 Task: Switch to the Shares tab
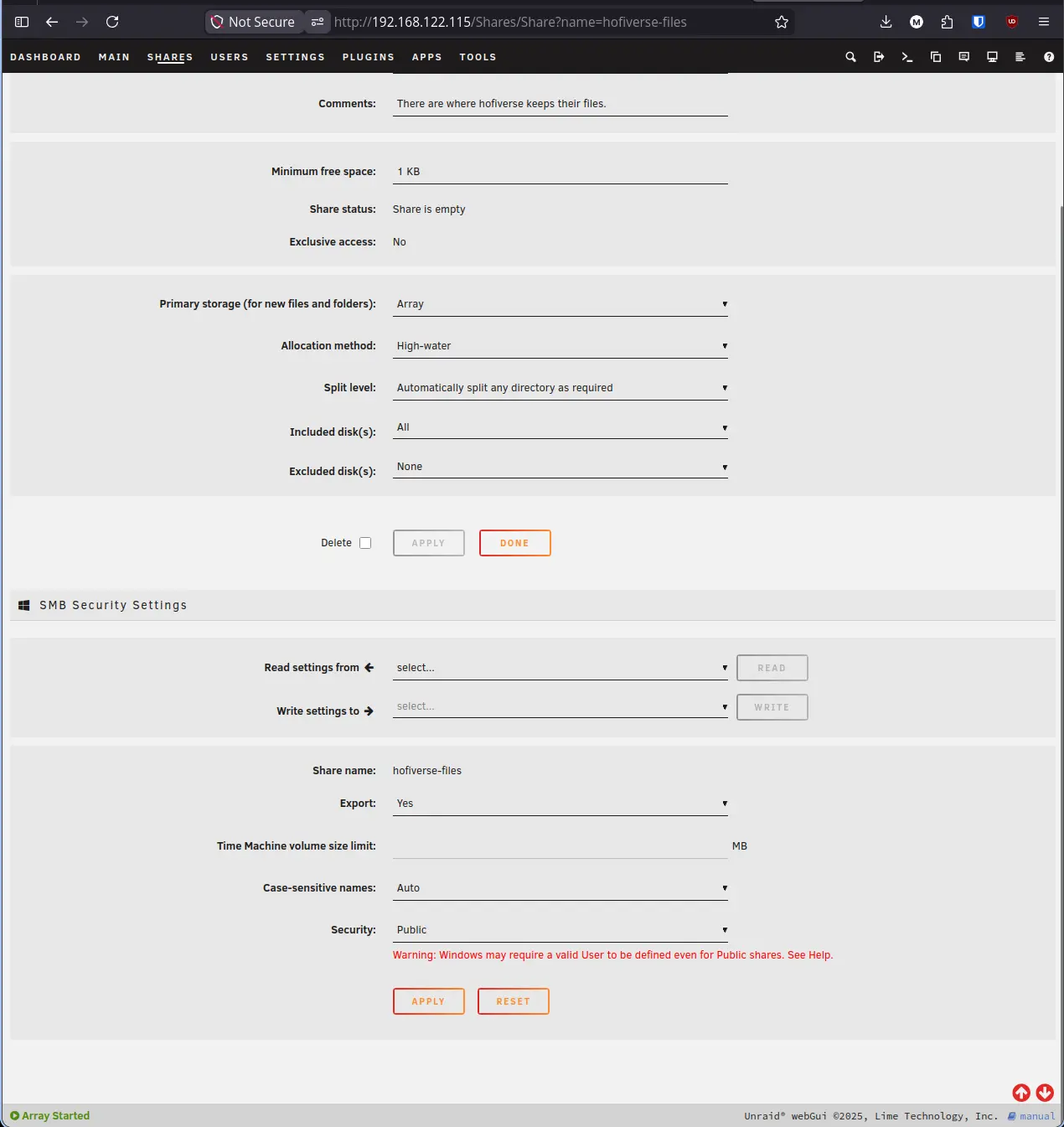click(x=170, y=57)
